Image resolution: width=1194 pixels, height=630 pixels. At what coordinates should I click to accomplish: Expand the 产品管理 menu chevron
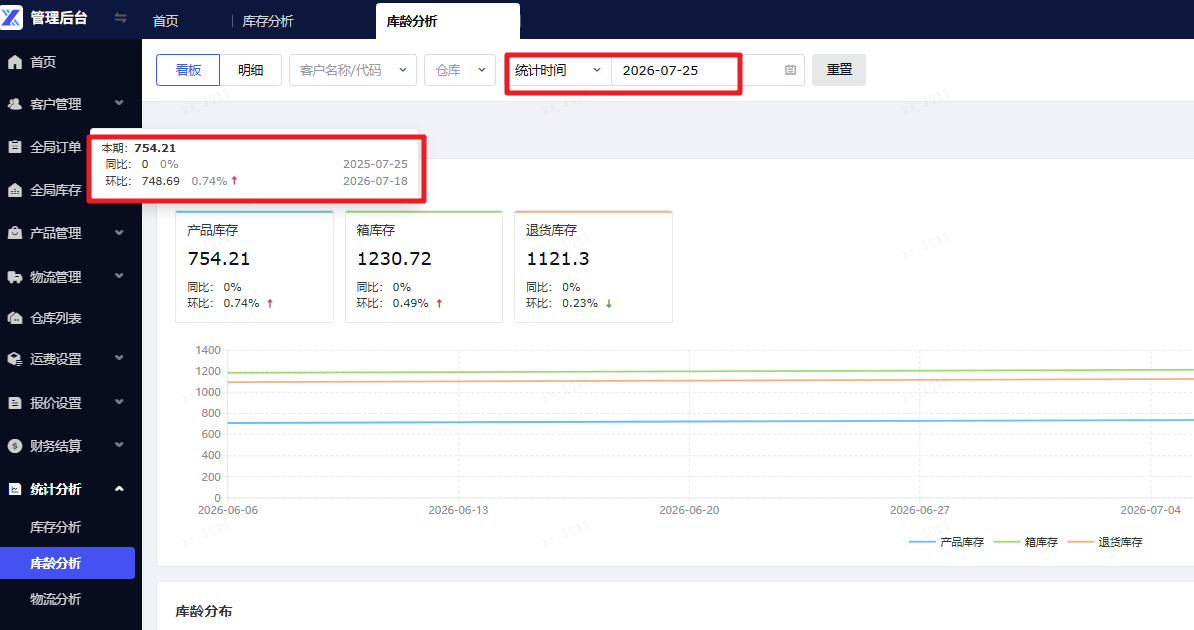[119, 232]
